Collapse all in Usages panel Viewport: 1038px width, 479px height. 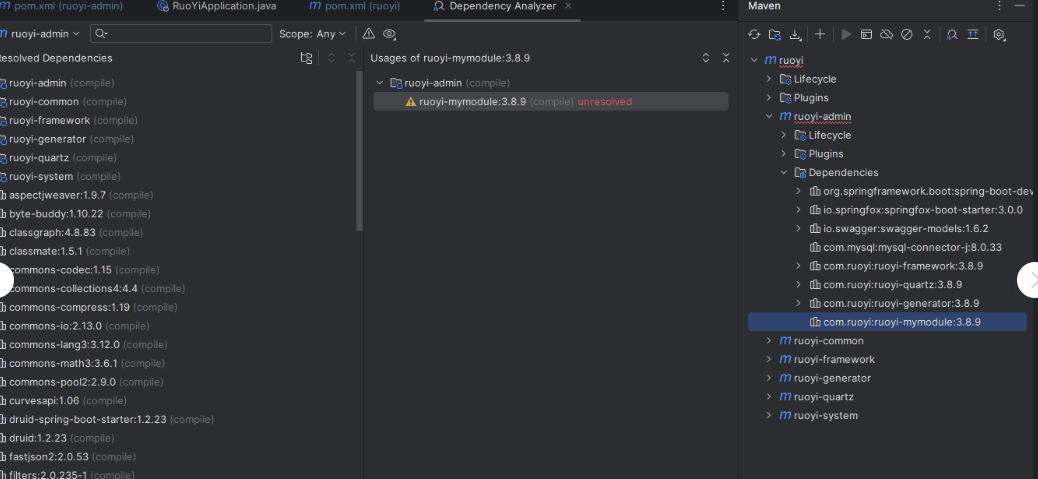(726, 58)
